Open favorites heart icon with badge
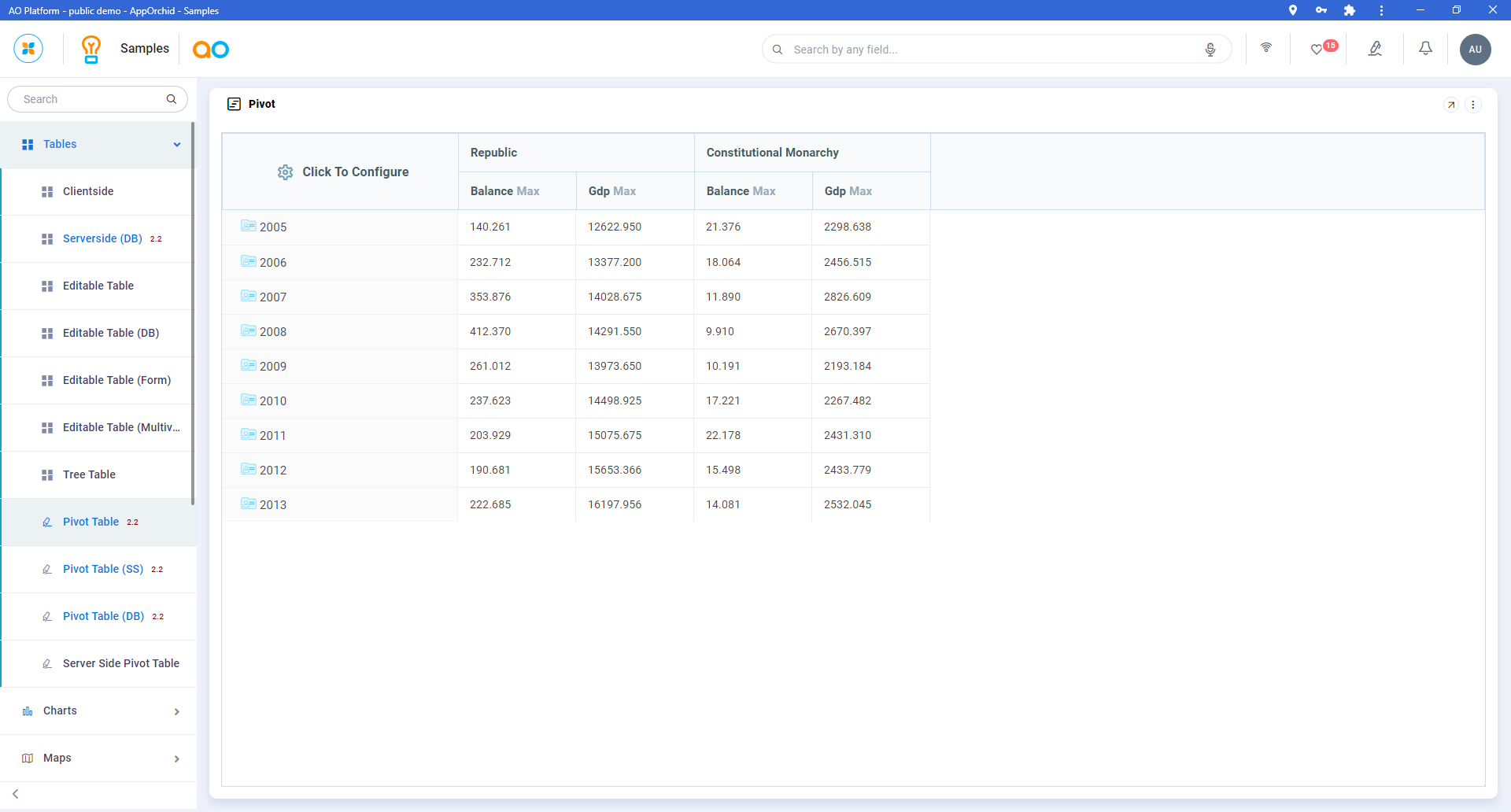This screenshot has height=812, width=1511. coord(1317,50)
